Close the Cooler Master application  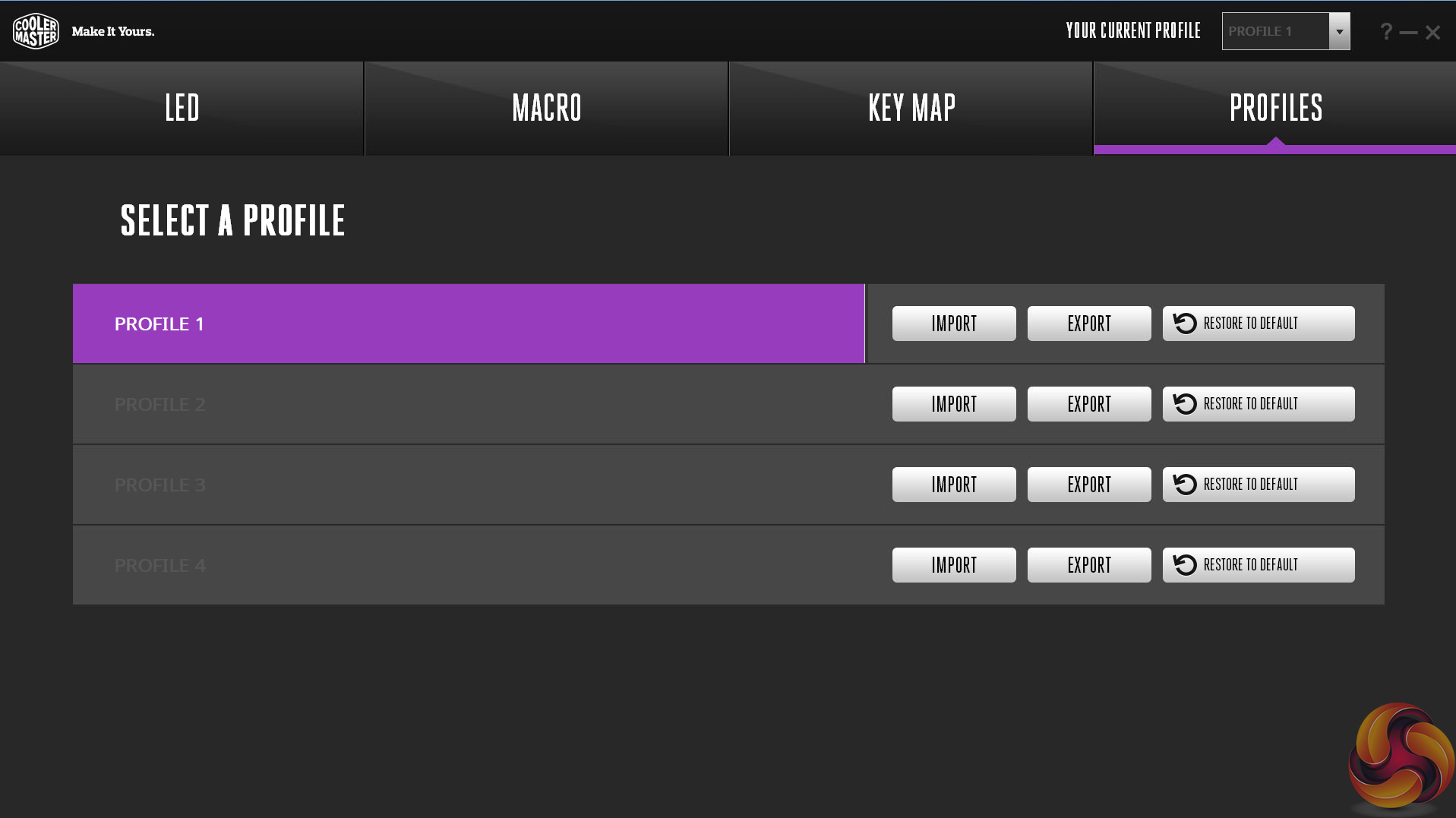[1433, 33]
